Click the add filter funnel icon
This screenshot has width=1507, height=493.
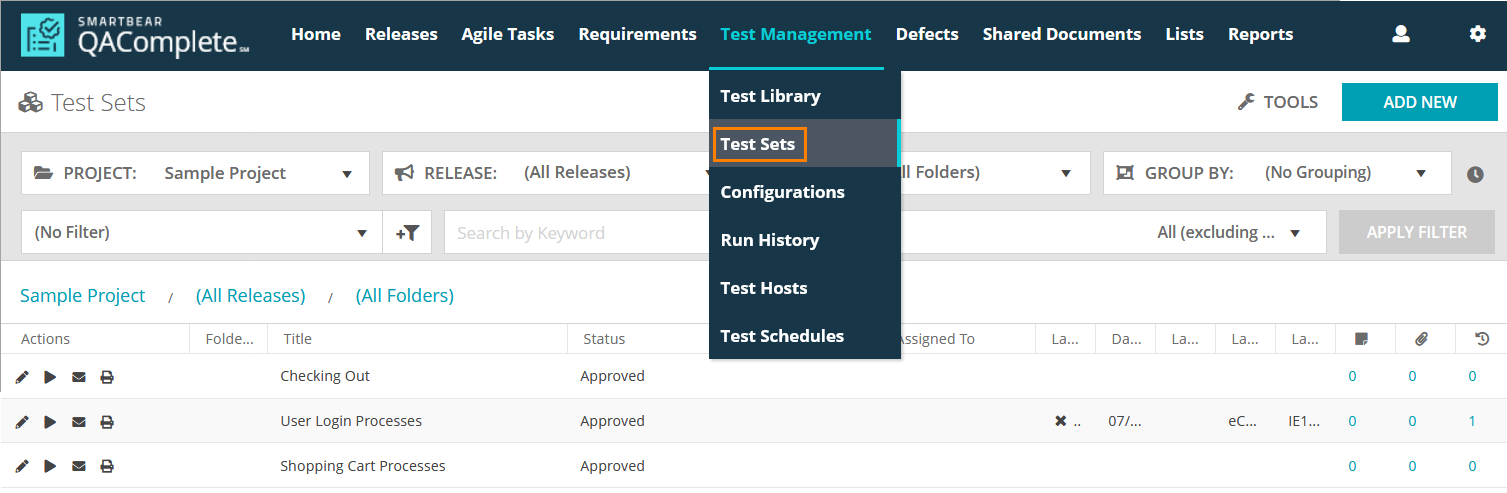point(407,233)
